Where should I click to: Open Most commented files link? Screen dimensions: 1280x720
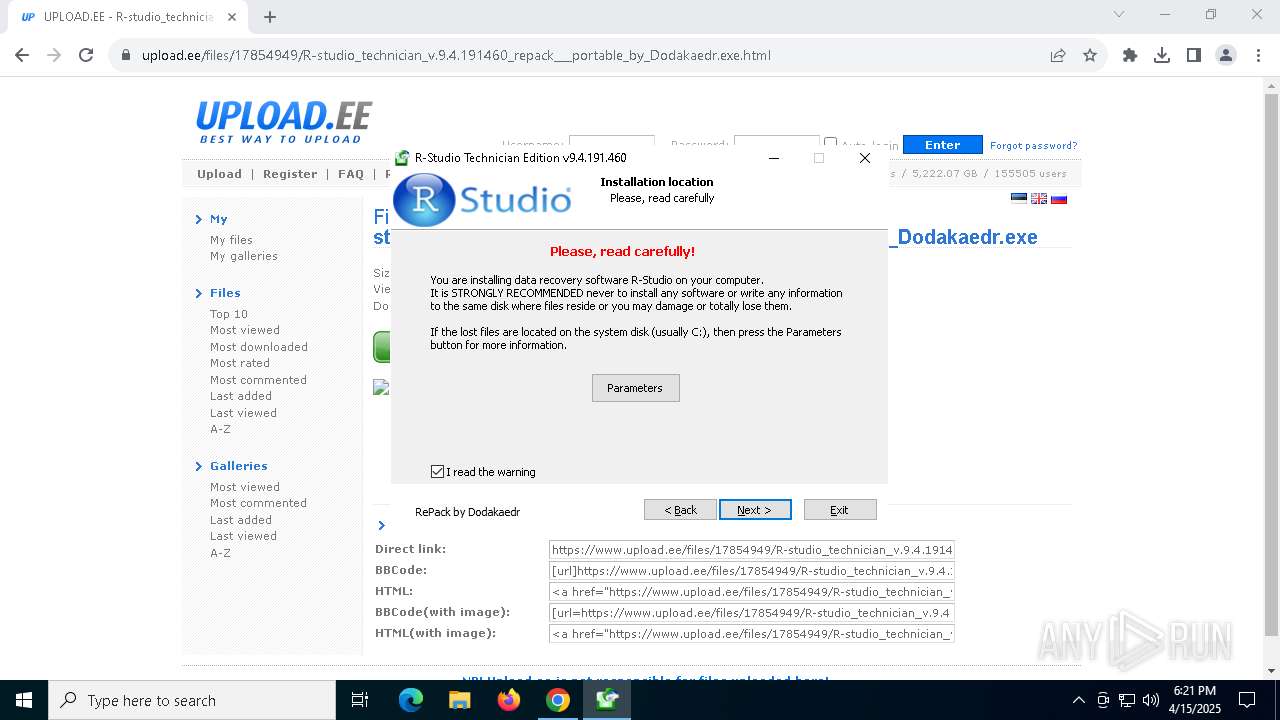258,380
